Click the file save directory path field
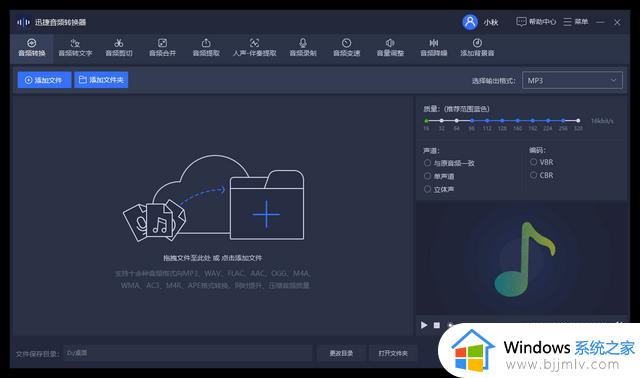640x378 pixels. coord(188,353)
